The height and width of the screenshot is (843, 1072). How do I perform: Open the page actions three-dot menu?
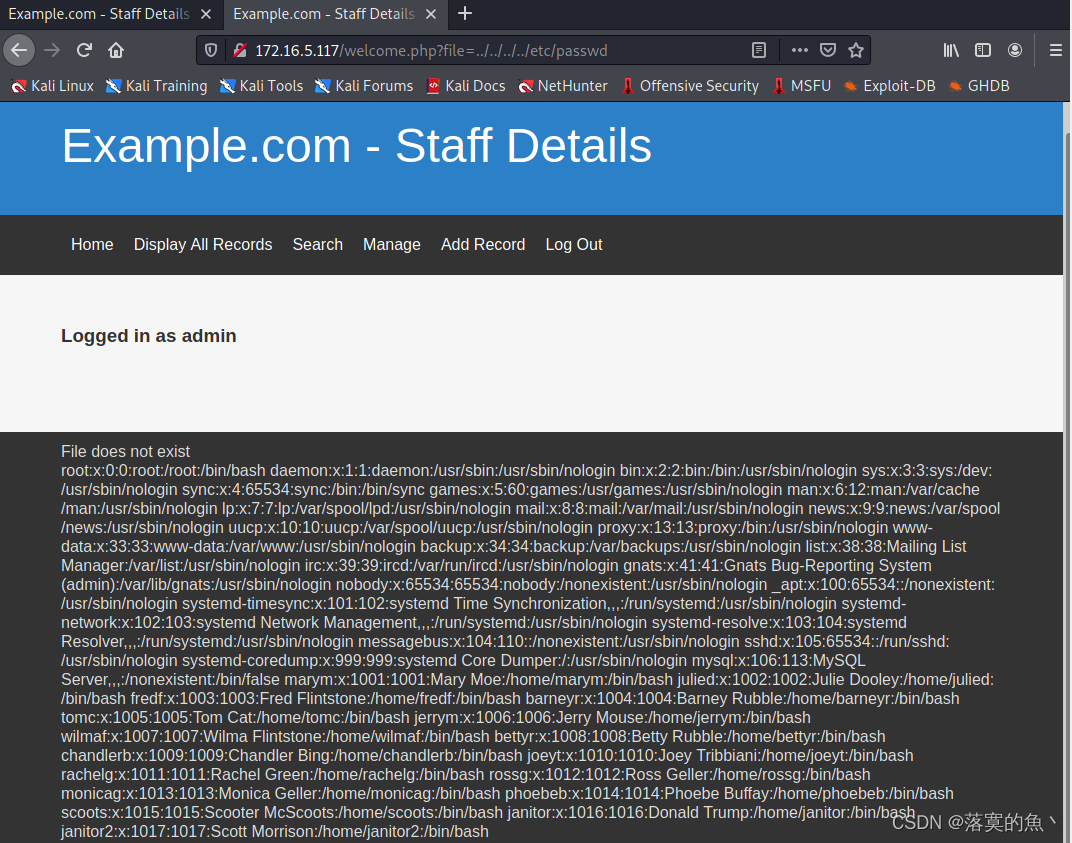pyautogui.click(x=799, y=50)
